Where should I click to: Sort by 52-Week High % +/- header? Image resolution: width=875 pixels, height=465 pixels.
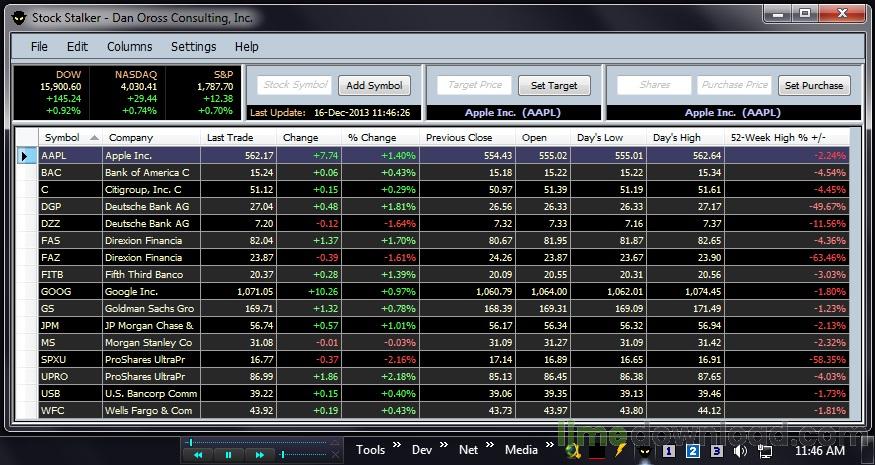pos(787,137)
